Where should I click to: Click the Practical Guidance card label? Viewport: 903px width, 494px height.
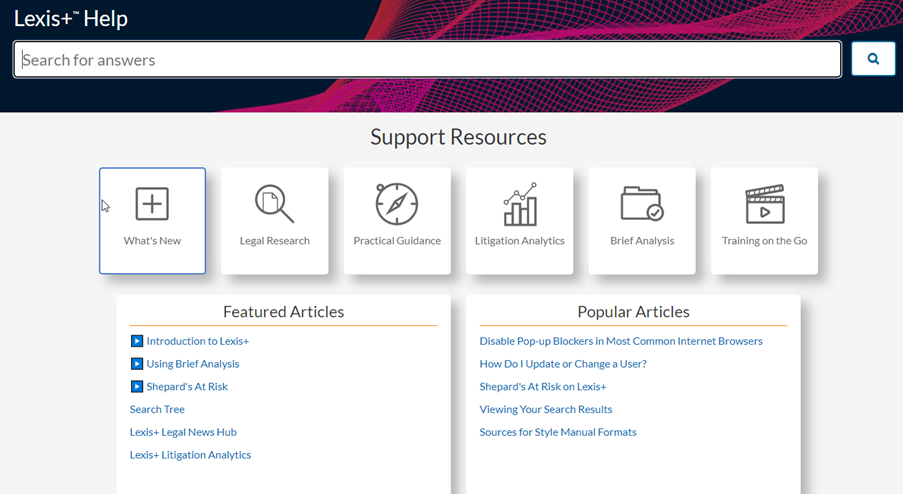coord(397,241)
